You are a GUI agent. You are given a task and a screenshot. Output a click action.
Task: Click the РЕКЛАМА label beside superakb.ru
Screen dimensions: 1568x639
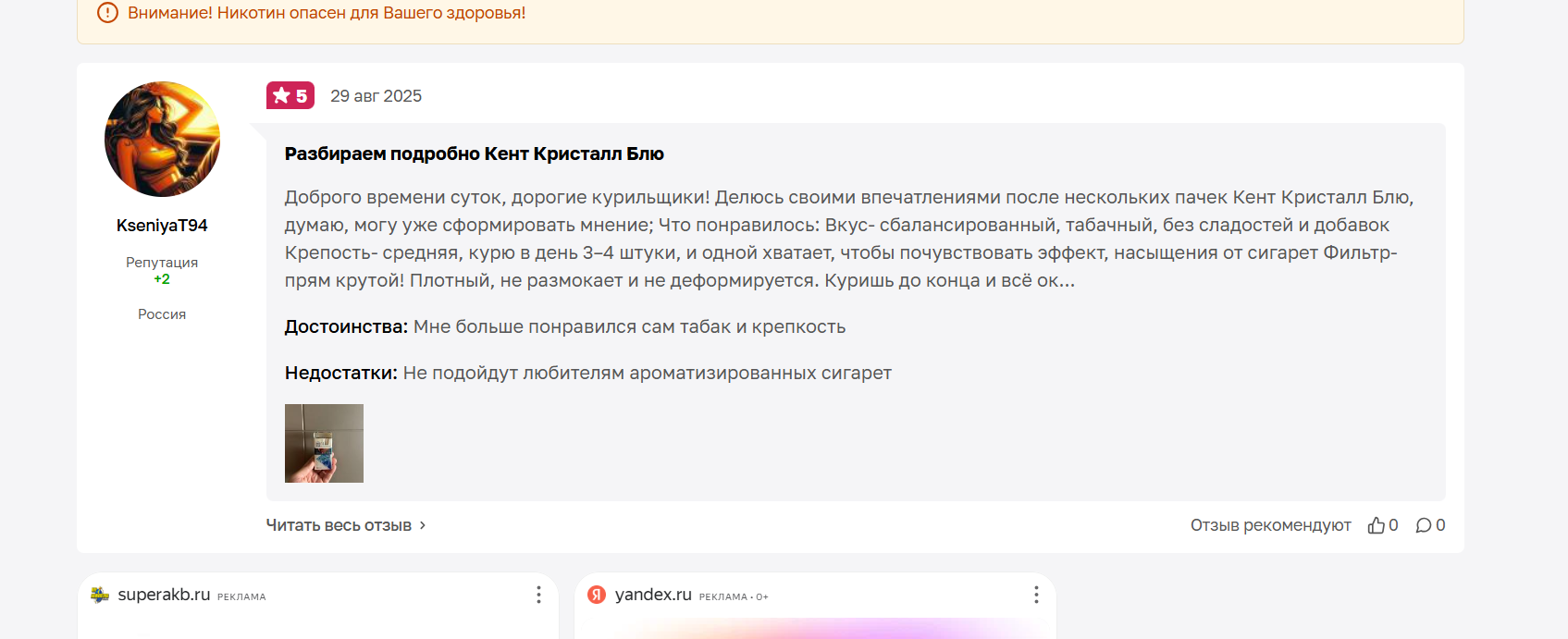click(x=241, y=597)
